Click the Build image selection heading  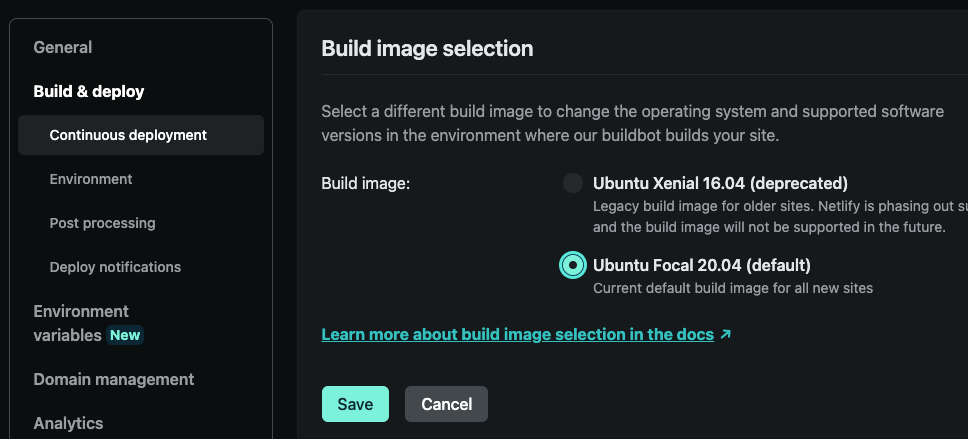427,48
